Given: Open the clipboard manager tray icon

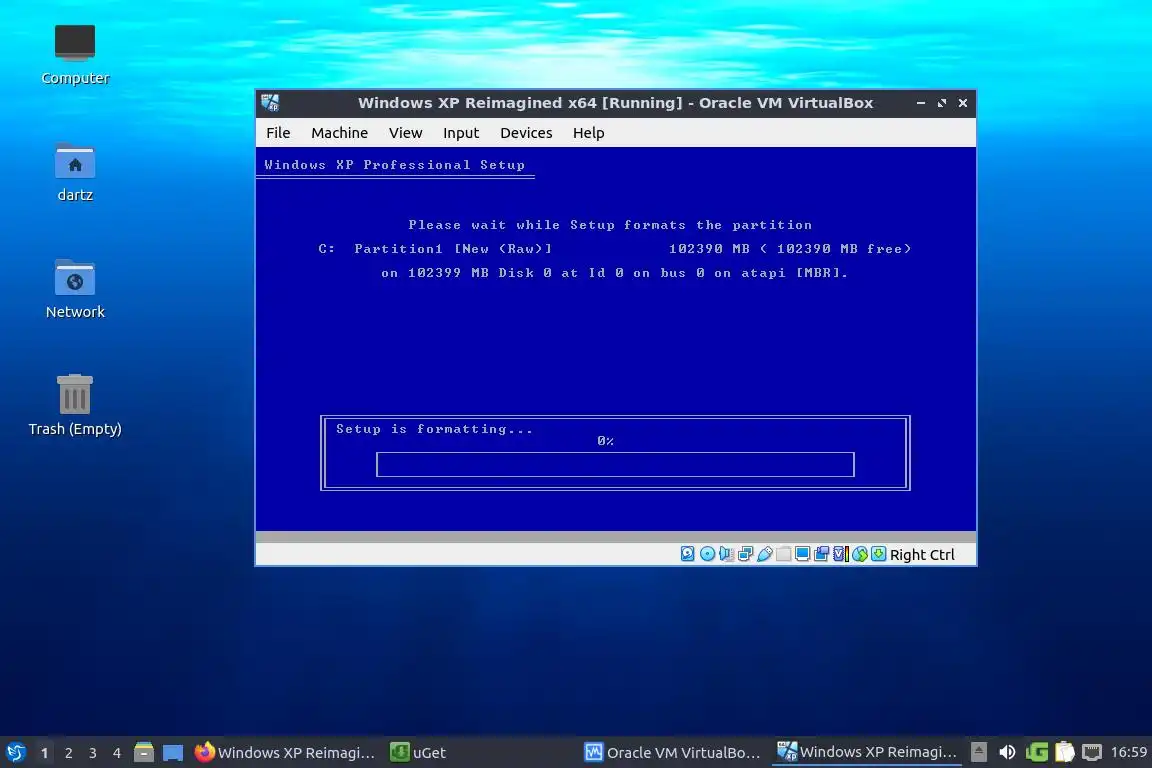Looking at the screenshot, I should click(1065, 752).
